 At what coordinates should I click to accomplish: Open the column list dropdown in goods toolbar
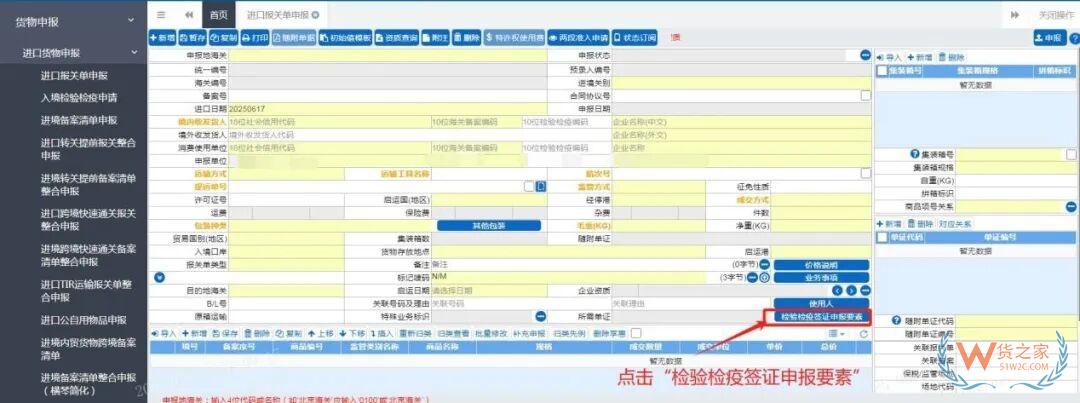point(836,333)
